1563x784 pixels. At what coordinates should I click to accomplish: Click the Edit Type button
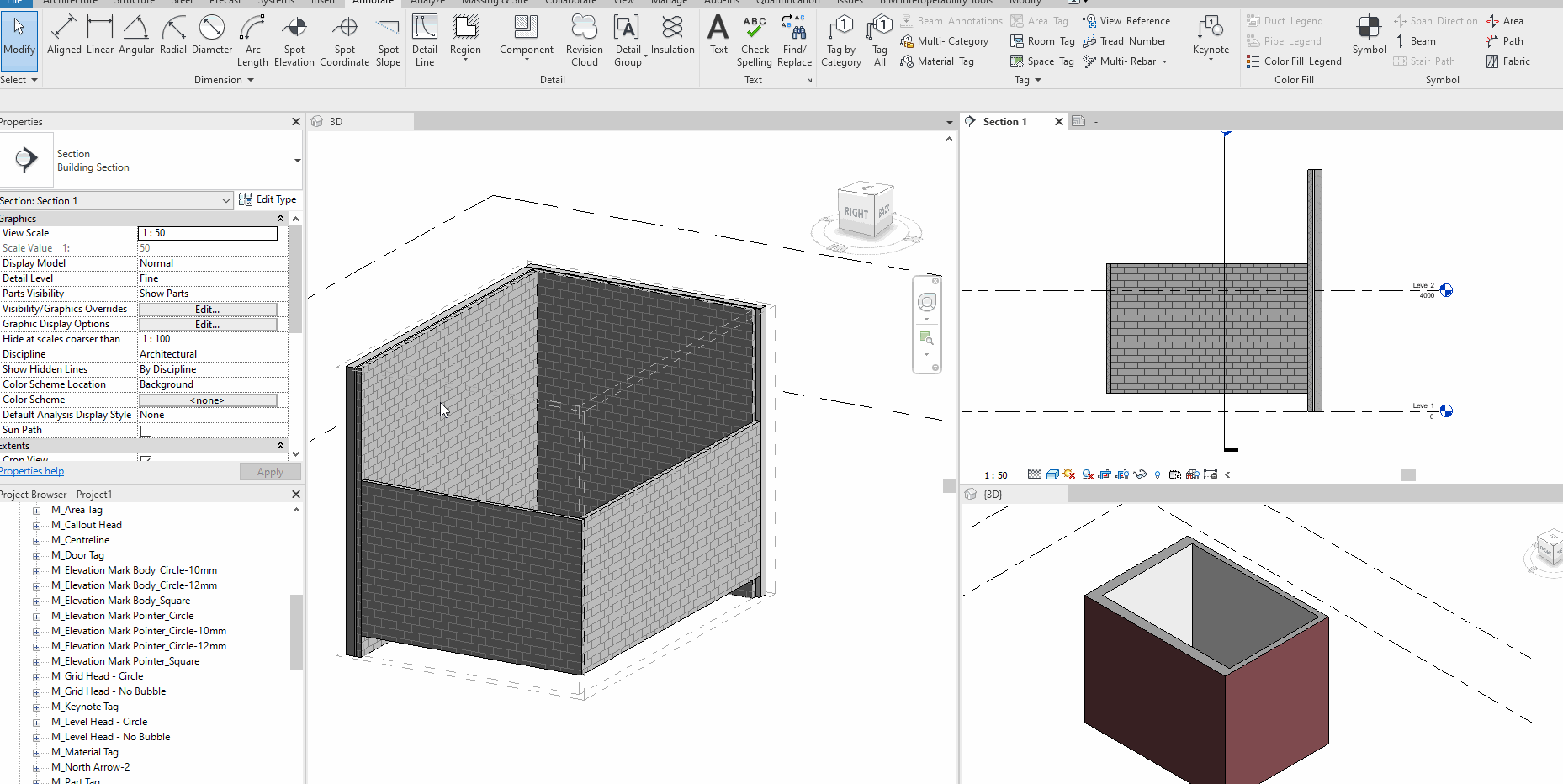point(268,199)
